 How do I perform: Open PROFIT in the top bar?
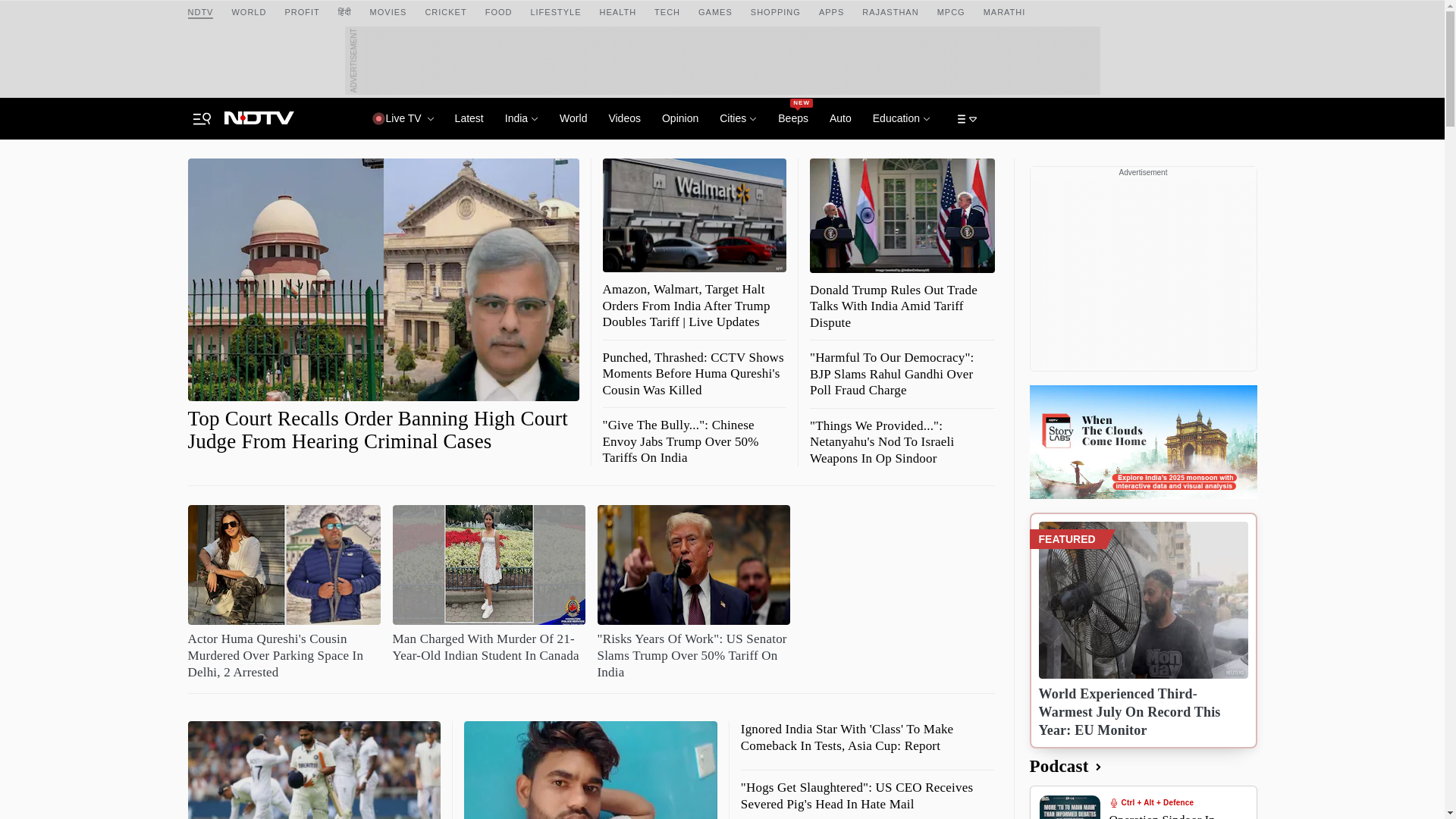tap(302, 13)
